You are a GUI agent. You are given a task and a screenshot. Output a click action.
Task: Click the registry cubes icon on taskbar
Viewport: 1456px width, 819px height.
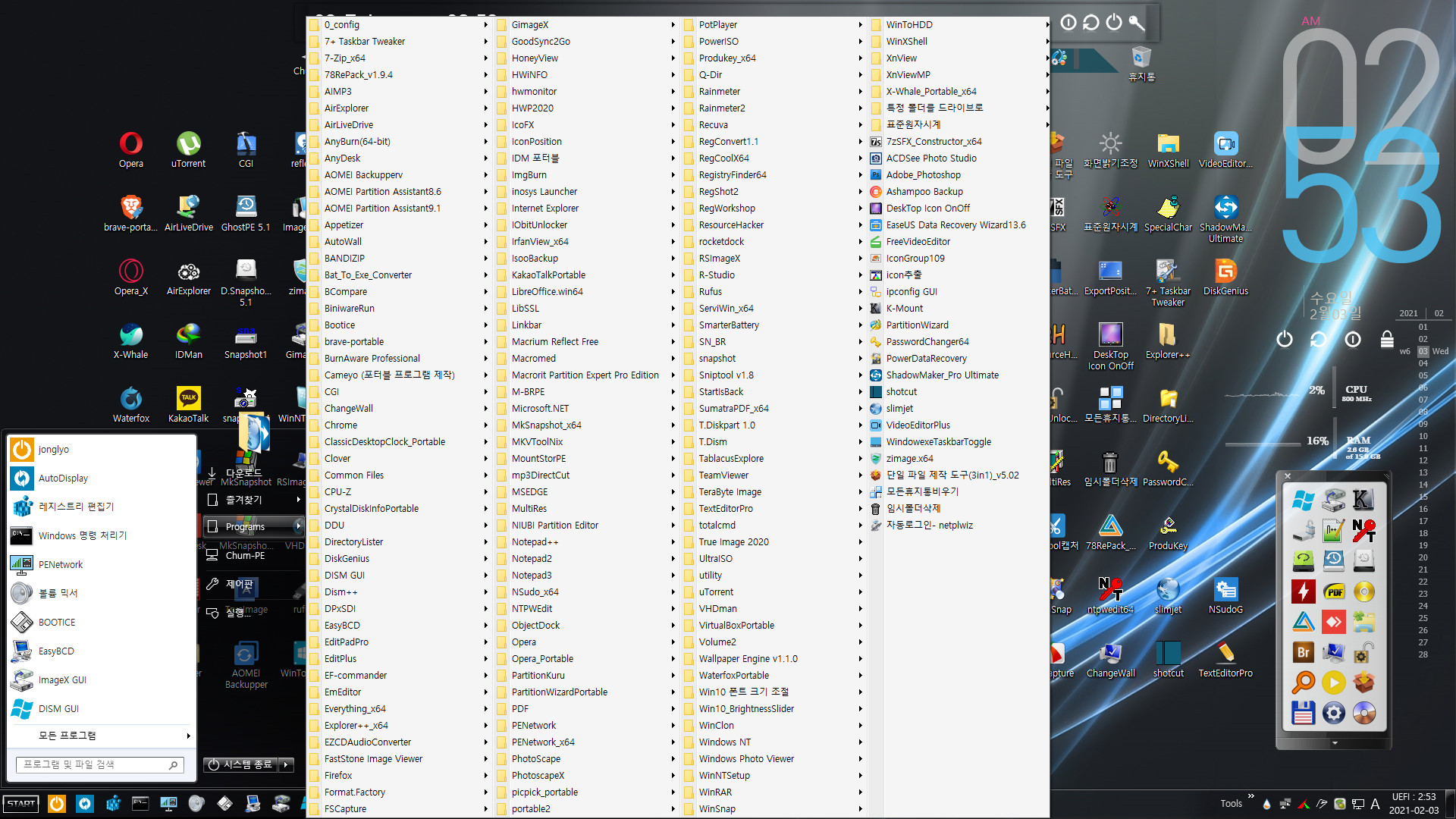113,804
